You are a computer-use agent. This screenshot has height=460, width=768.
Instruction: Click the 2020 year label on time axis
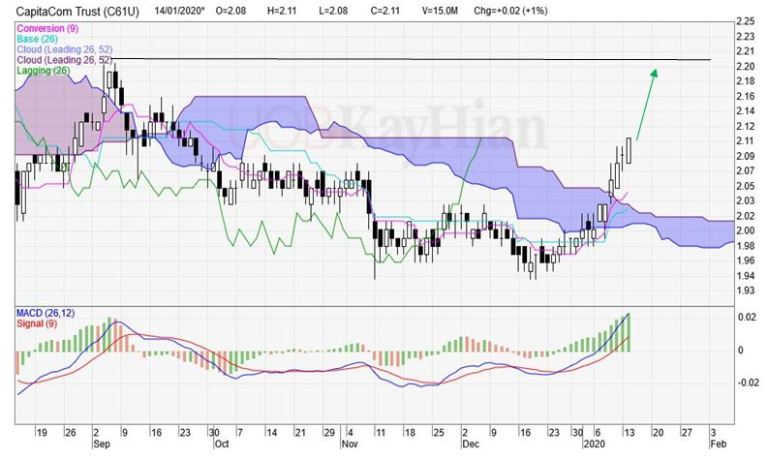click(x=594, y=444)
